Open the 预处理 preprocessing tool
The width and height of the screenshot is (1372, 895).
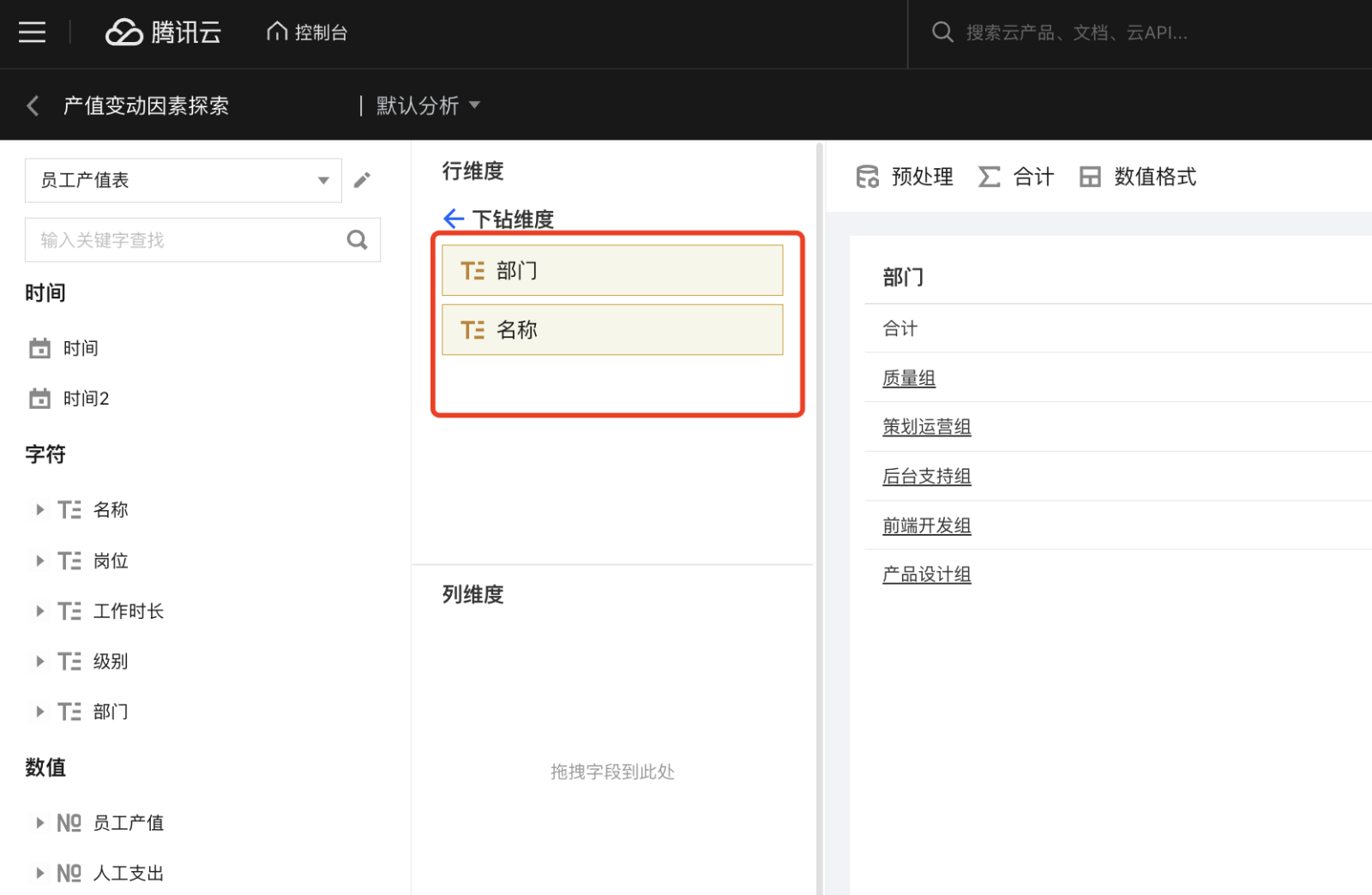905,177
